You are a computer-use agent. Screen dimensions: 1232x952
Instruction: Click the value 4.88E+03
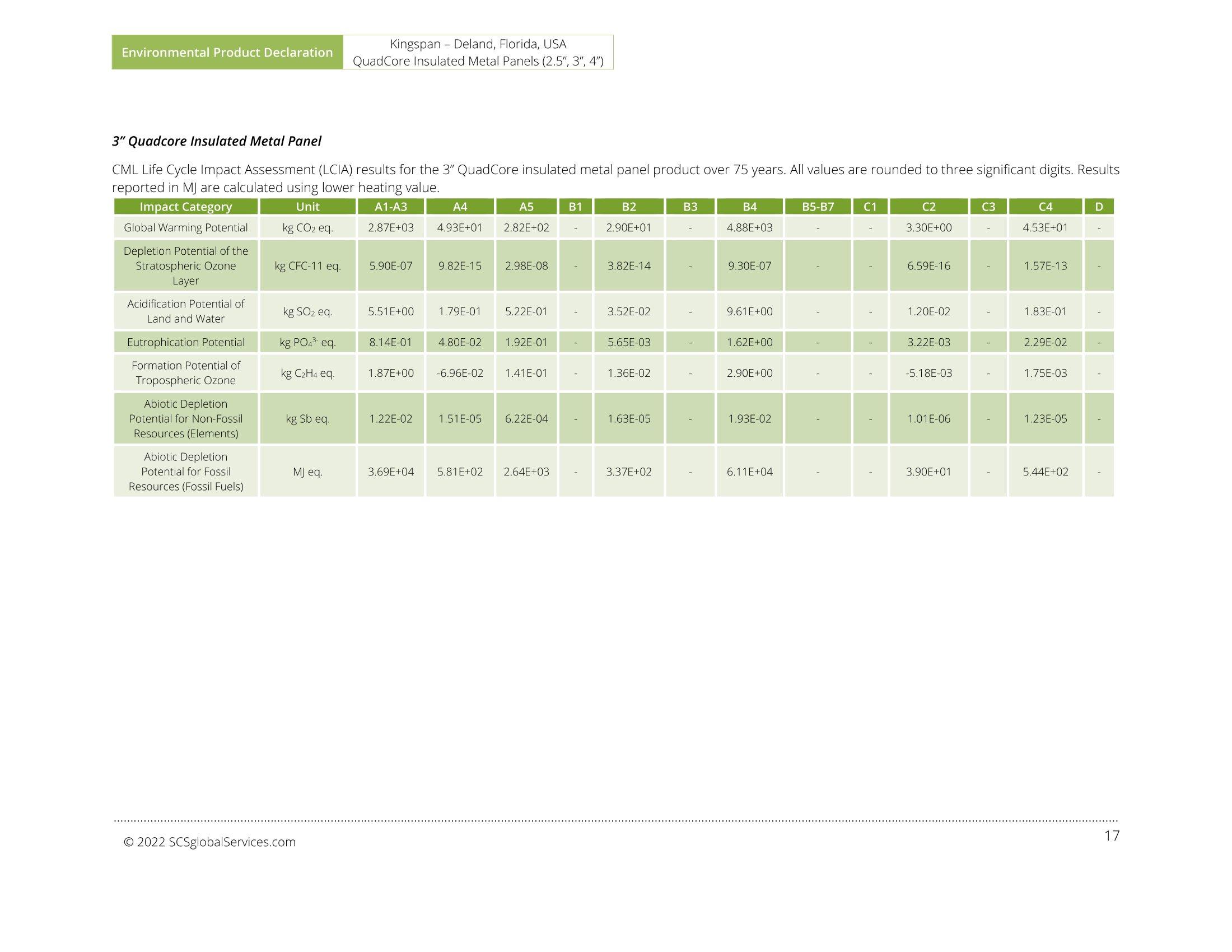750,227
